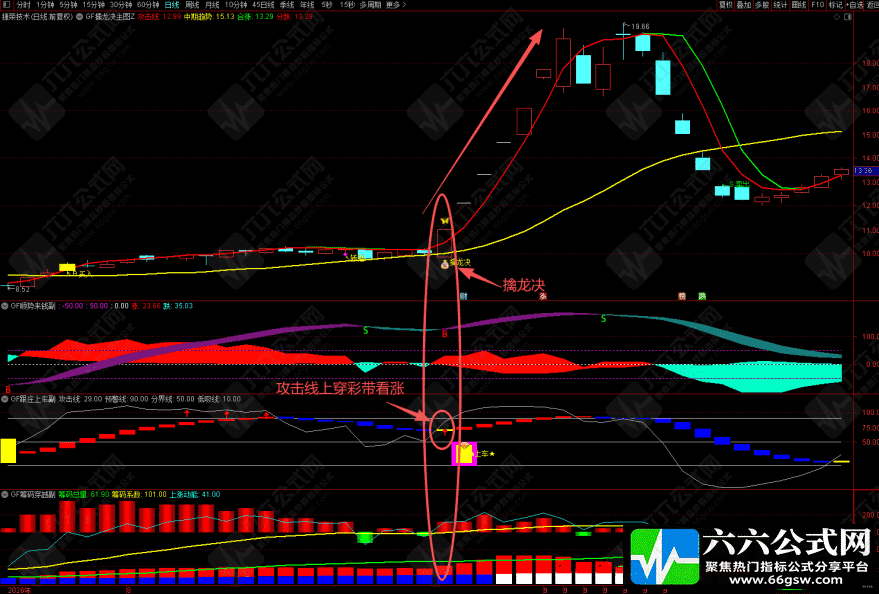
Task: Click the 捷荣技术(日线,前复权) chart title
Action: [x=37, y=17]
